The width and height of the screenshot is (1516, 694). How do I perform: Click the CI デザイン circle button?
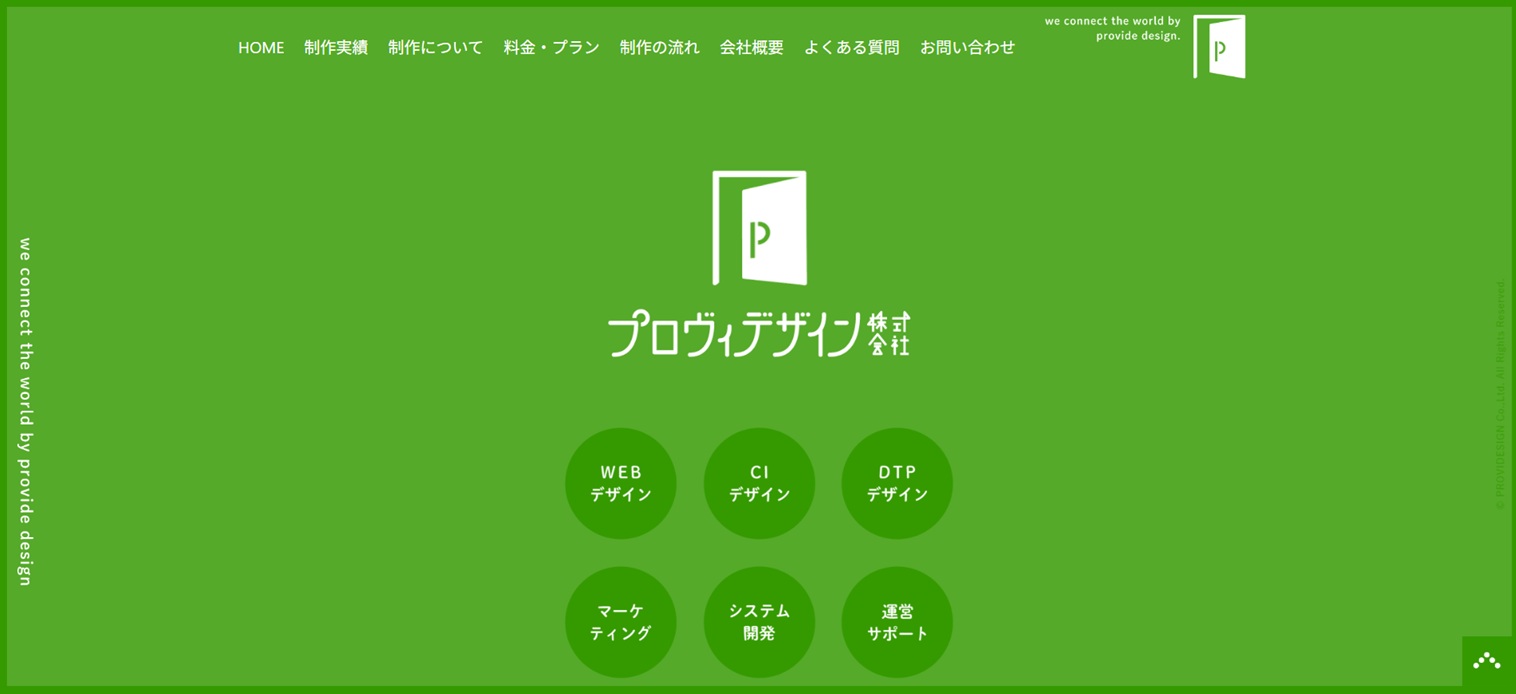tap(759, 484)
